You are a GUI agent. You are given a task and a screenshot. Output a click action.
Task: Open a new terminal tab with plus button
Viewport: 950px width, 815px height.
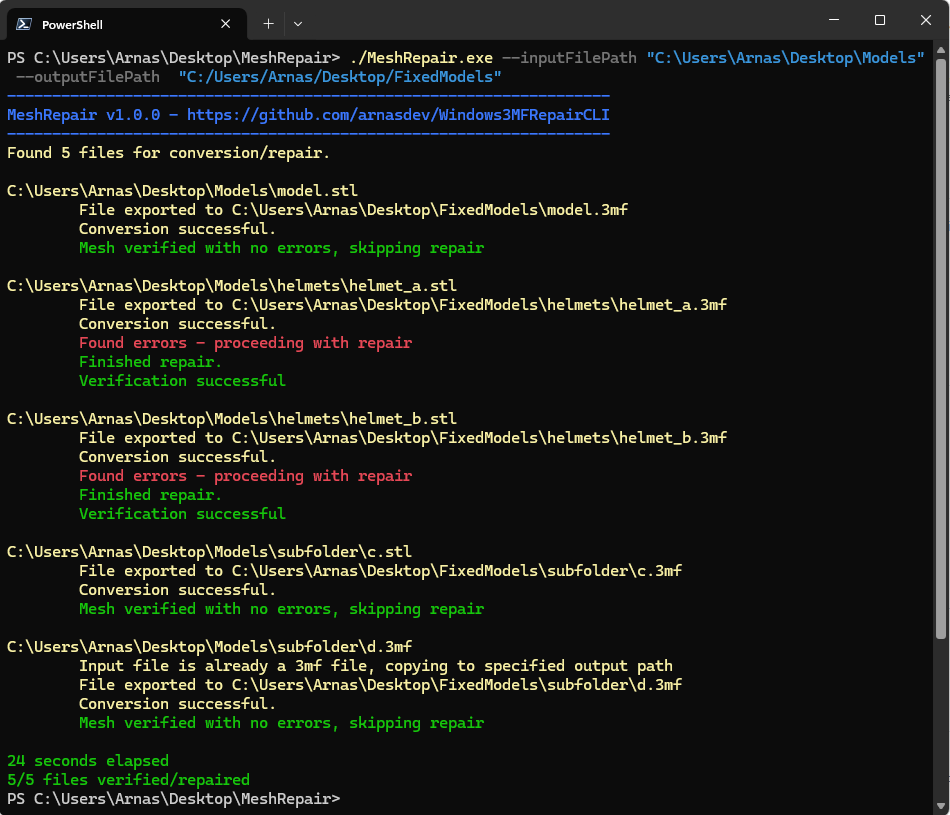coord(268,23)
